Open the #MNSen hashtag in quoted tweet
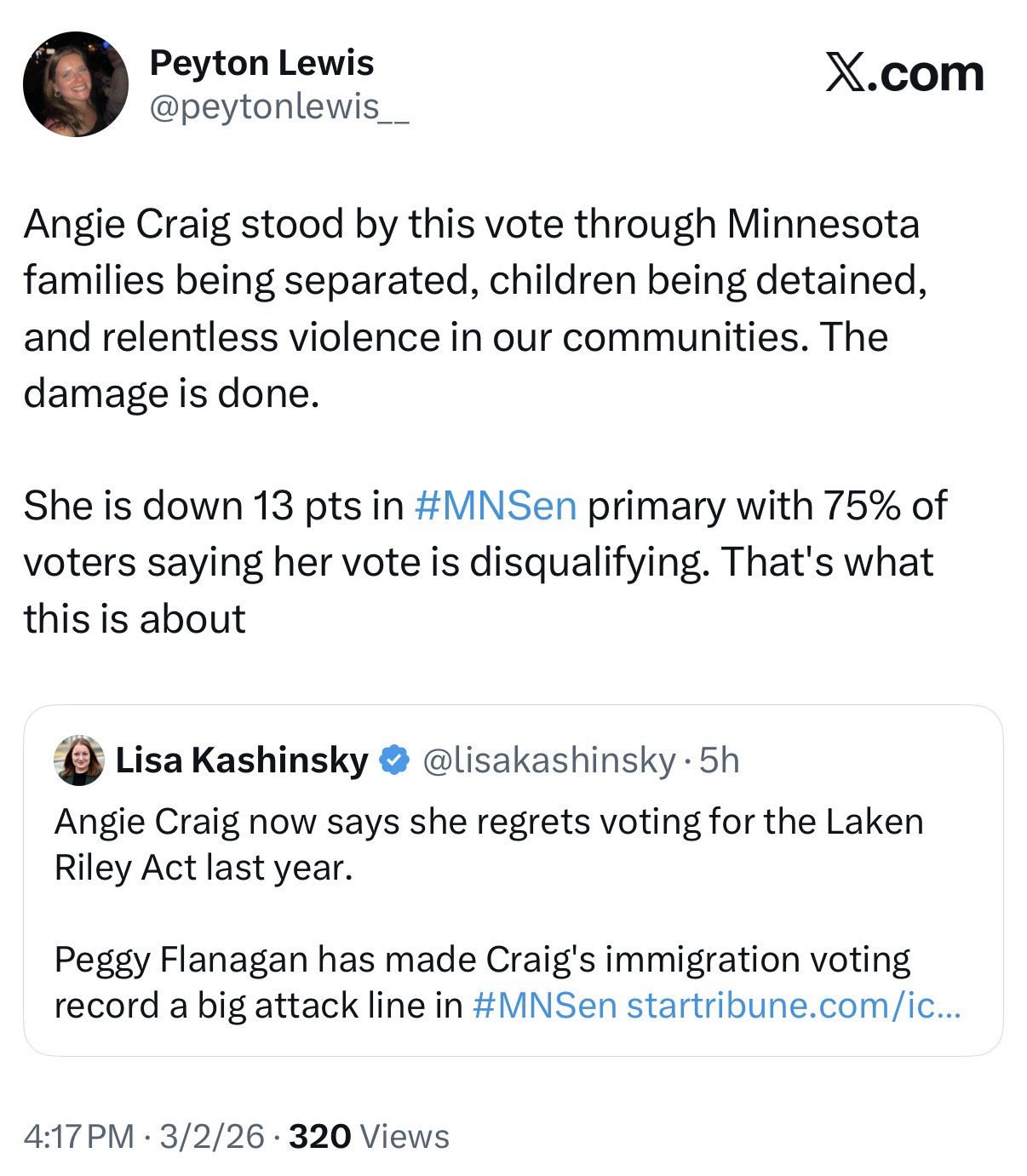Screen dimensions: 1027x1176 coord(543,1006)
